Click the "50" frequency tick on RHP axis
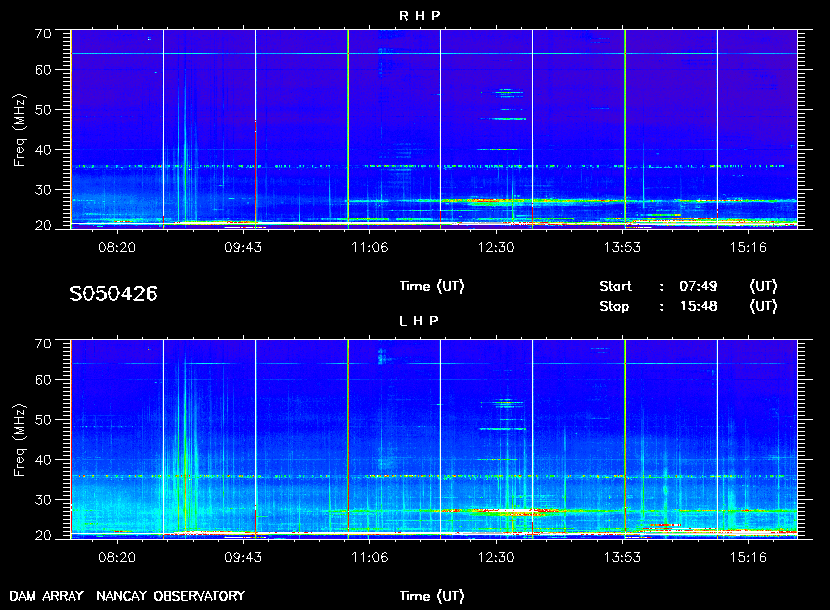 [x=43, y=110]
